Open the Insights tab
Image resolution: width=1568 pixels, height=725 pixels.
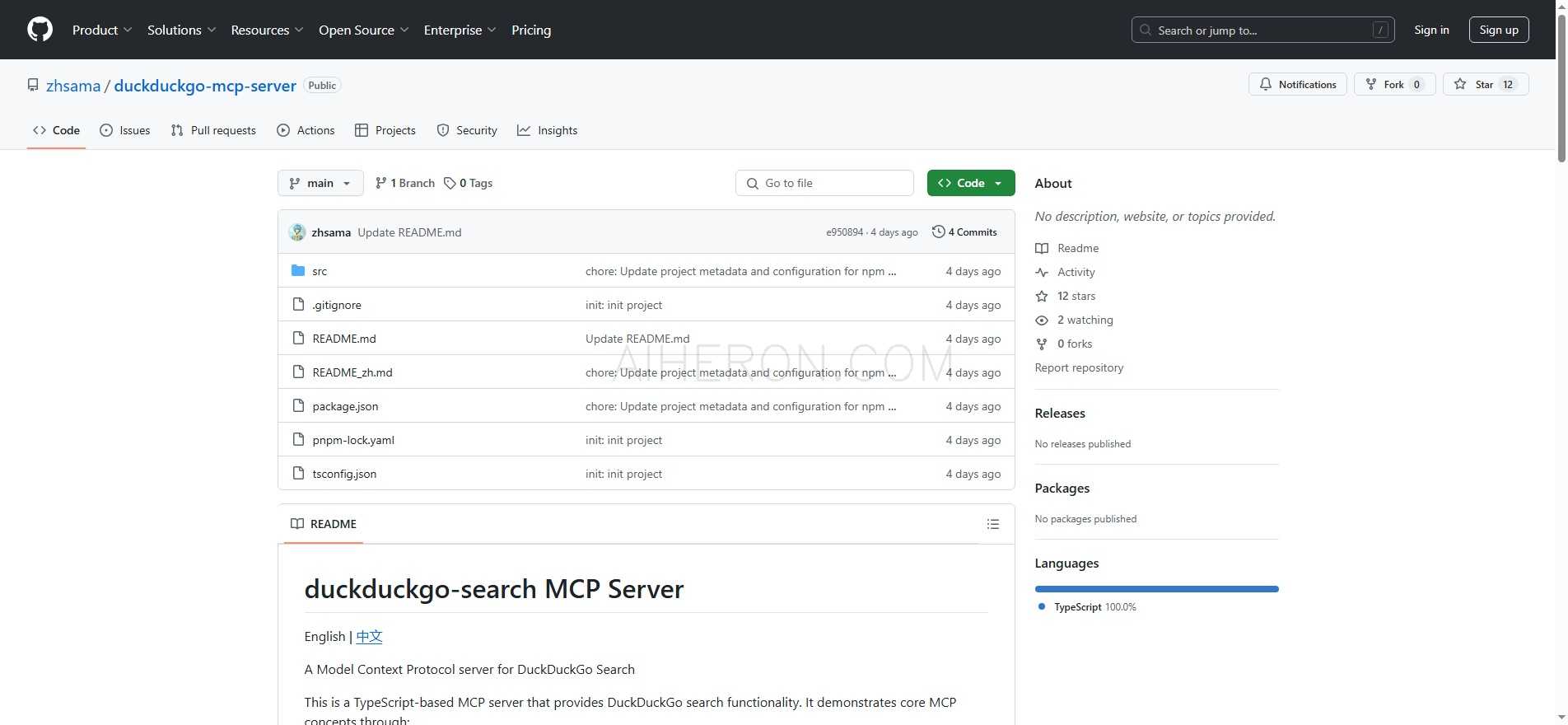click(548, 130)
